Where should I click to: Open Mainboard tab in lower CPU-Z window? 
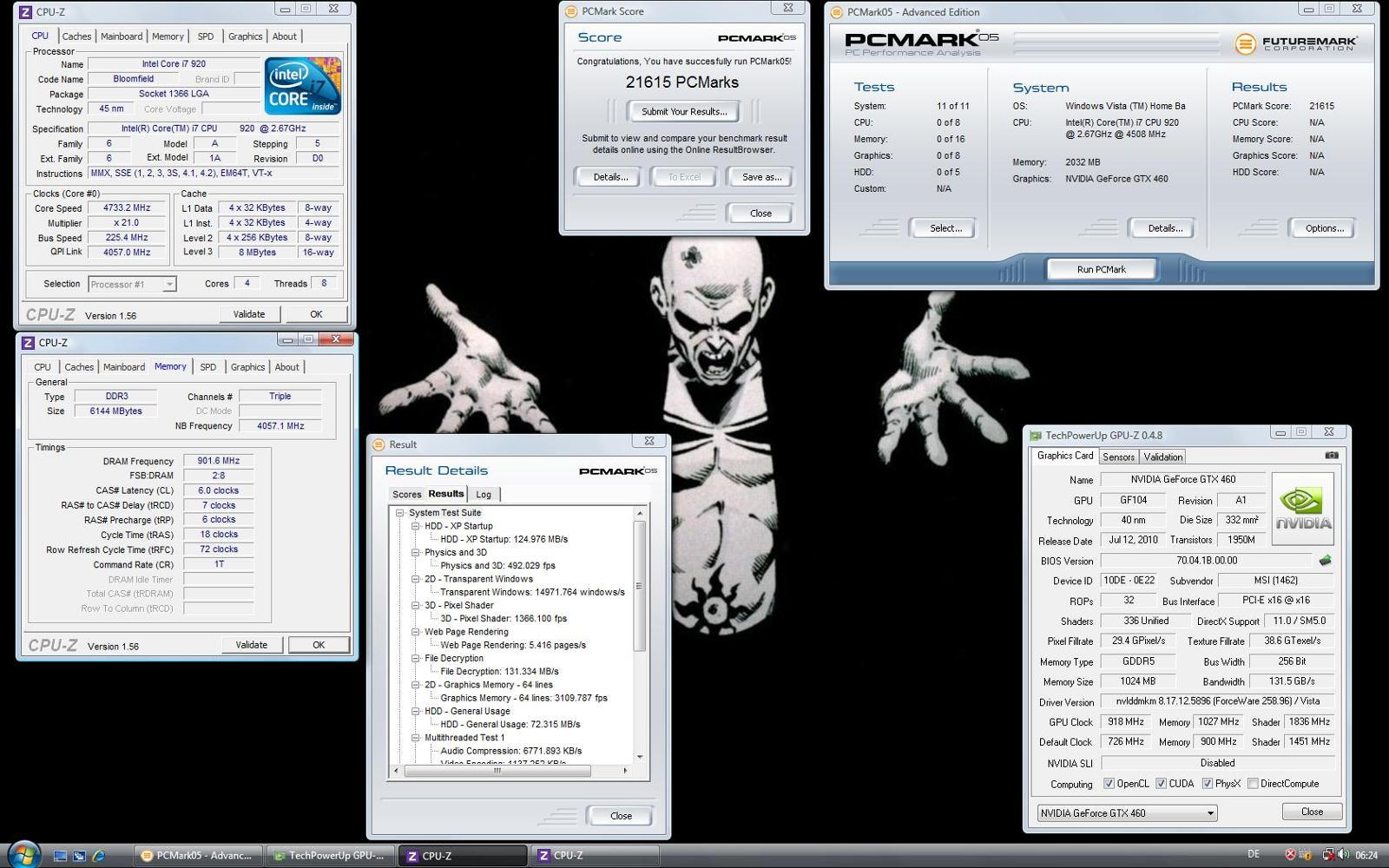click(124, 367)
